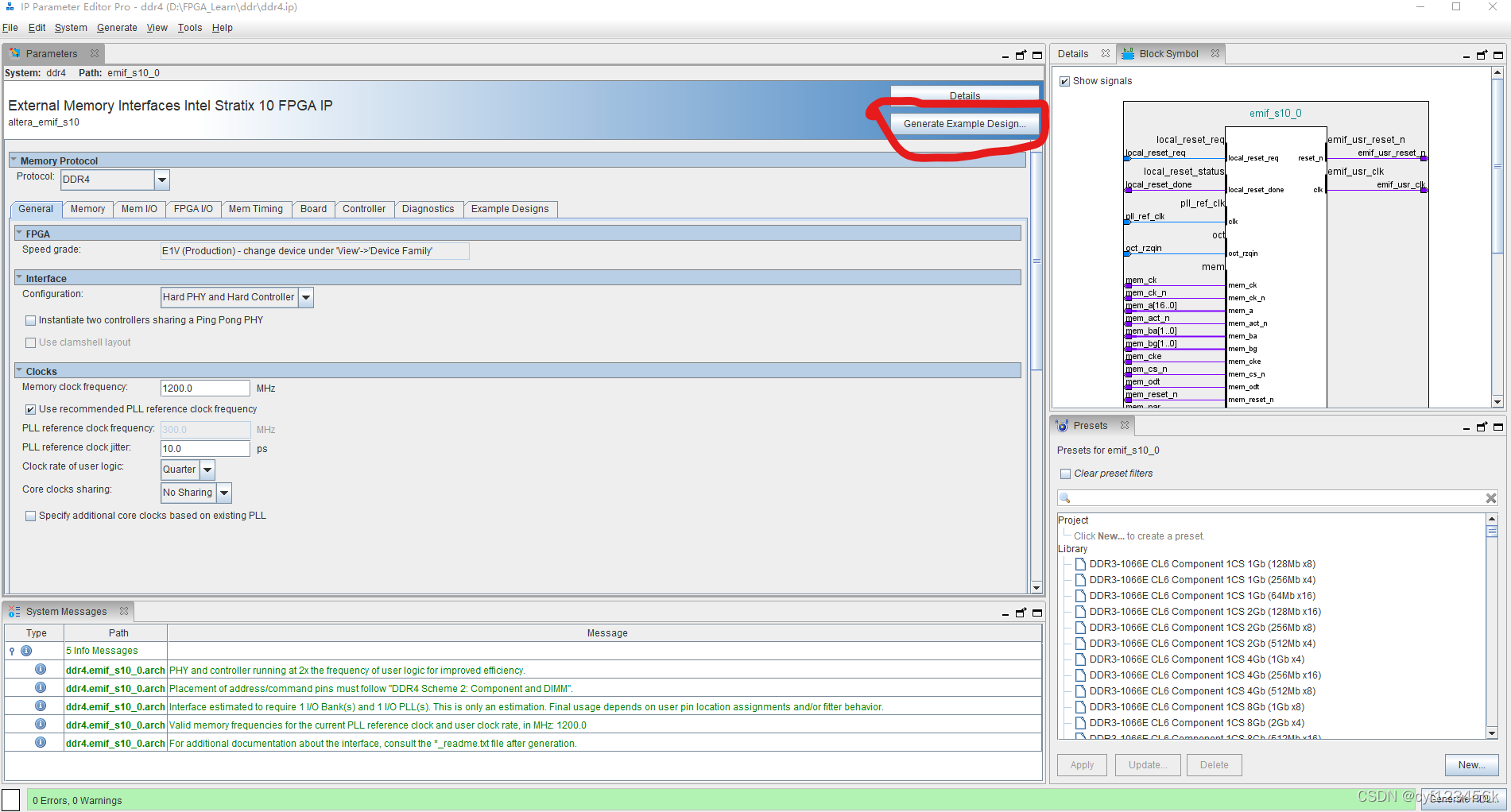Minimize the Presets panel
Viewport: 1511px width, 812px height.
pyautogui.click(x=1466, y=427)
